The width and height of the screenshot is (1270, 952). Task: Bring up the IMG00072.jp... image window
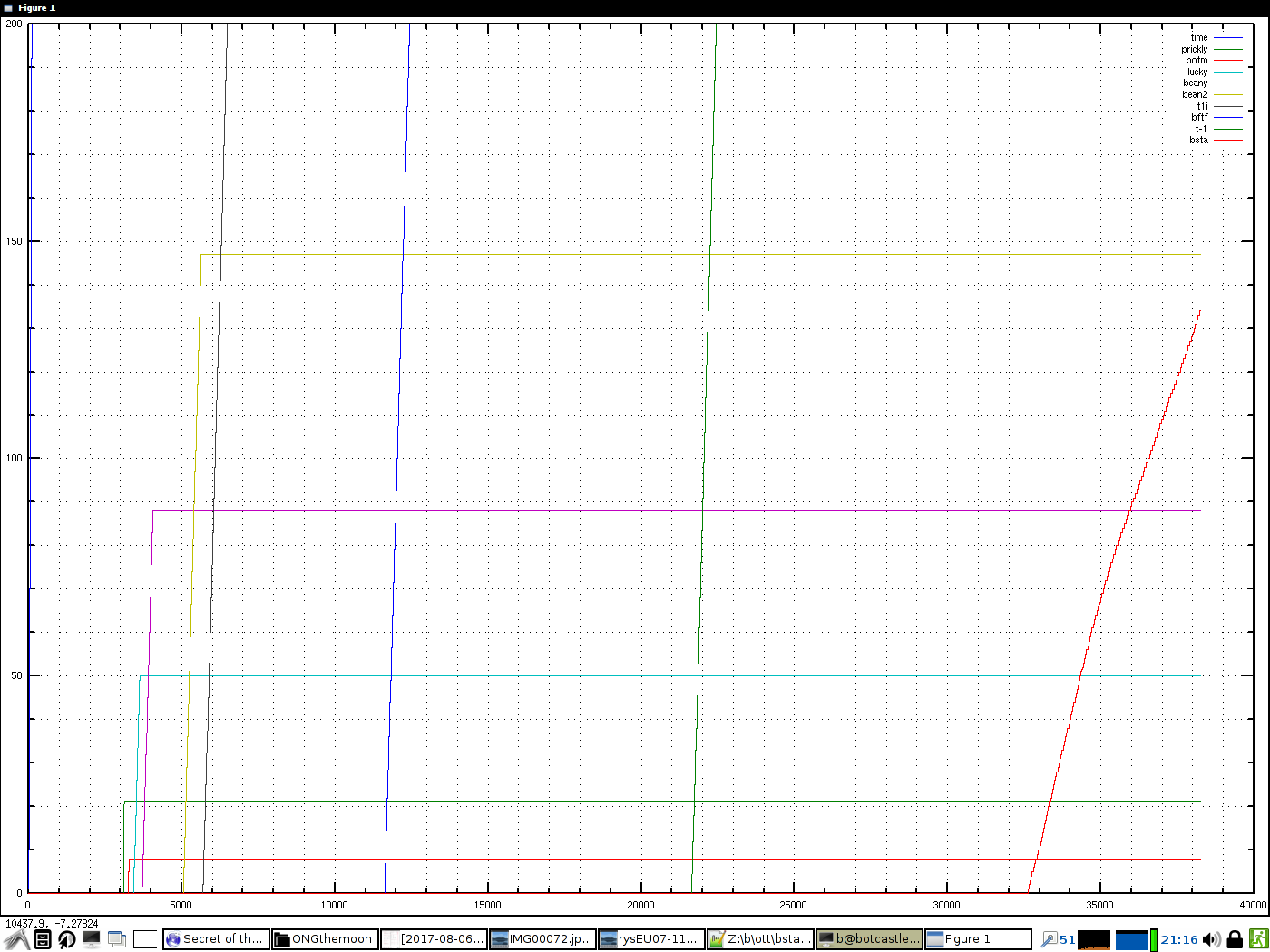(542, 939)
